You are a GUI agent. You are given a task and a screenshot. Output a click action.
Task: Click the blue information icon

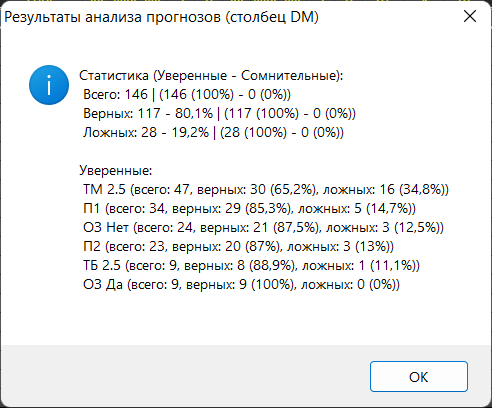pos(49,85)
